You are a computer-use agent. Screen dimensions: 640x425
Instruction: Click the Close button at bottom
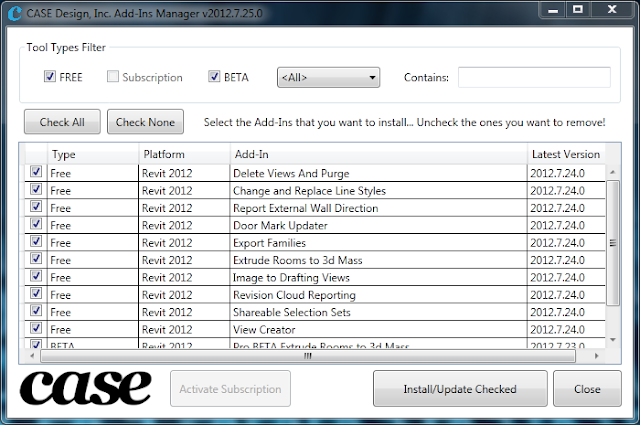pos(587,389)
